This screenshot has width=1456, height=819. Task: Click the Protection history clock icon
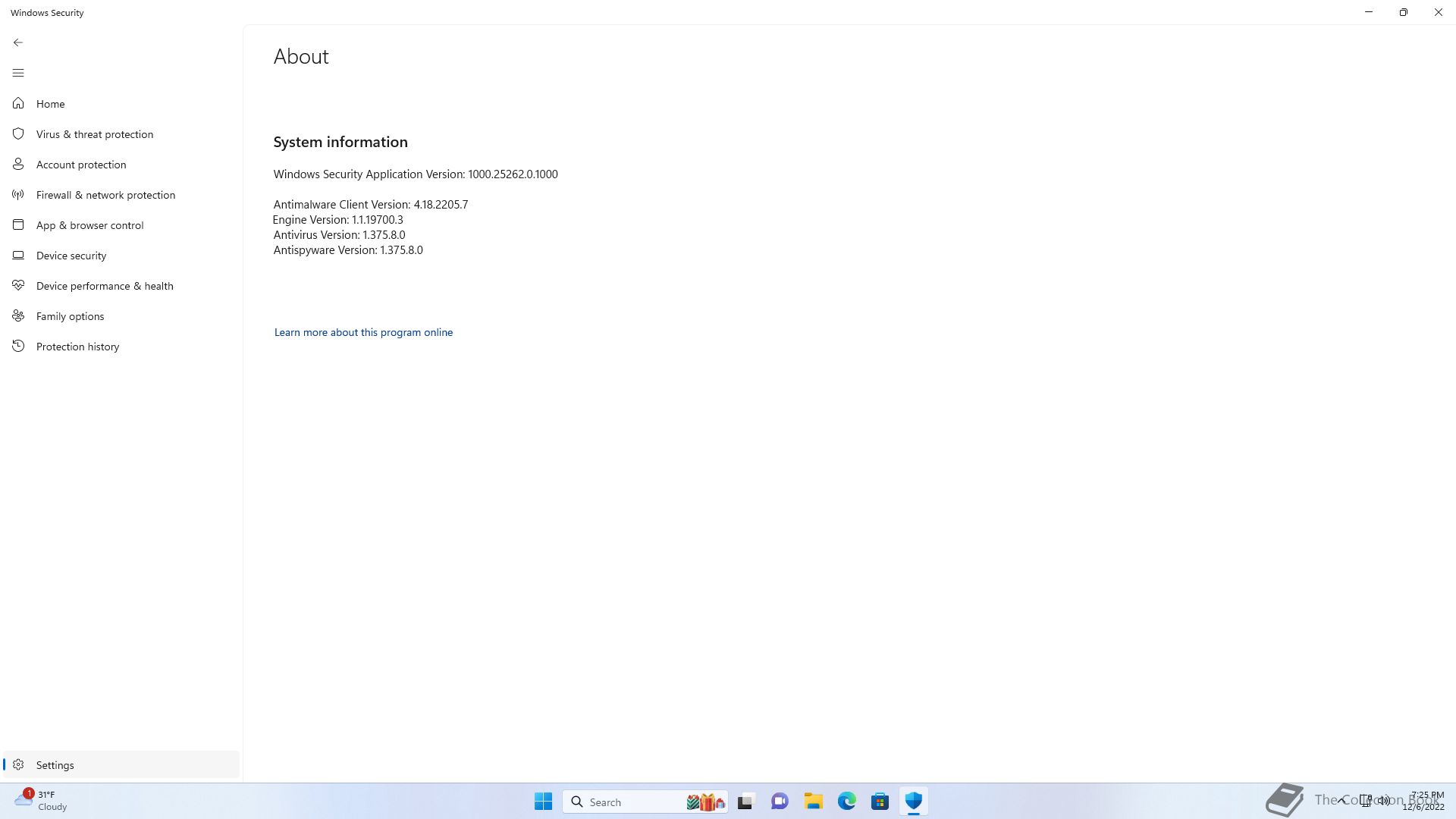tap(18, 346)
